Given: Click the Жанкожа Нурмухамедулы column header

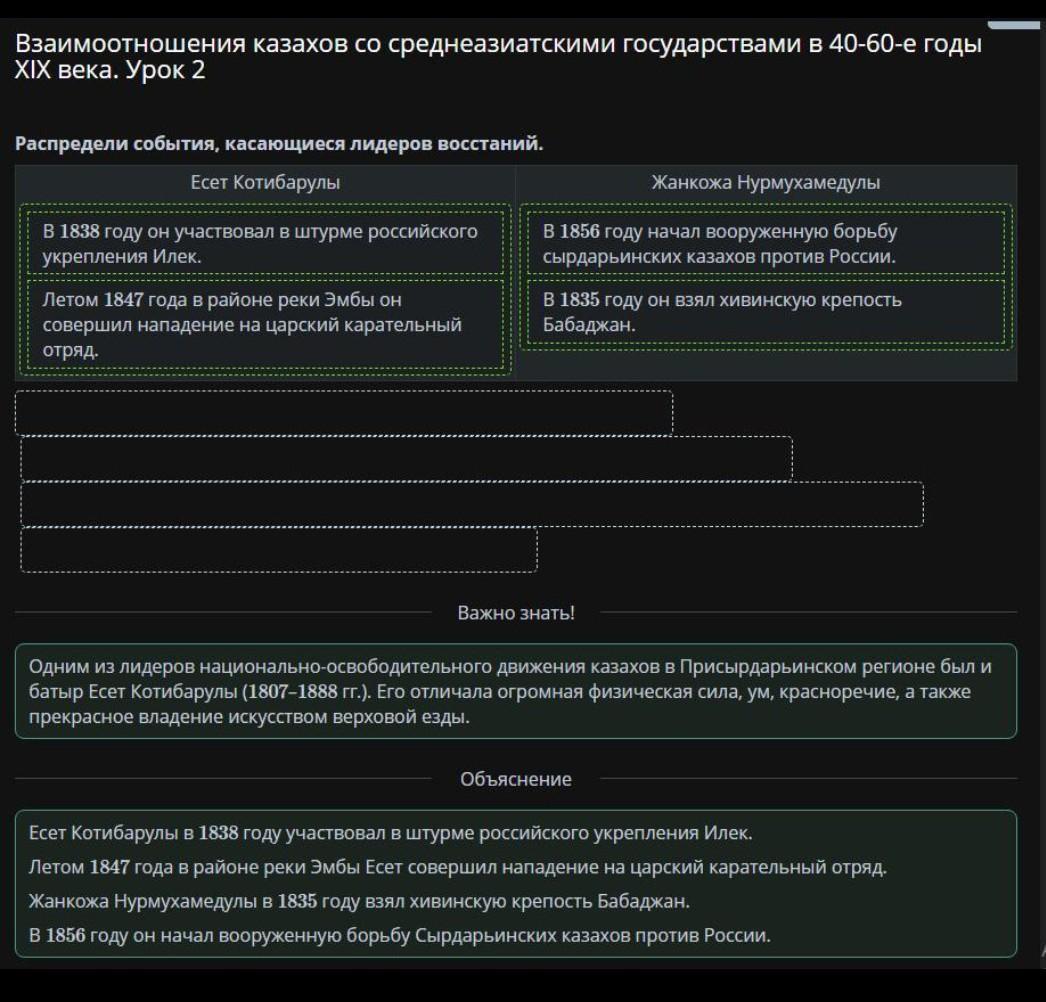Looking at the screenshot, I should tap(766, 182).
